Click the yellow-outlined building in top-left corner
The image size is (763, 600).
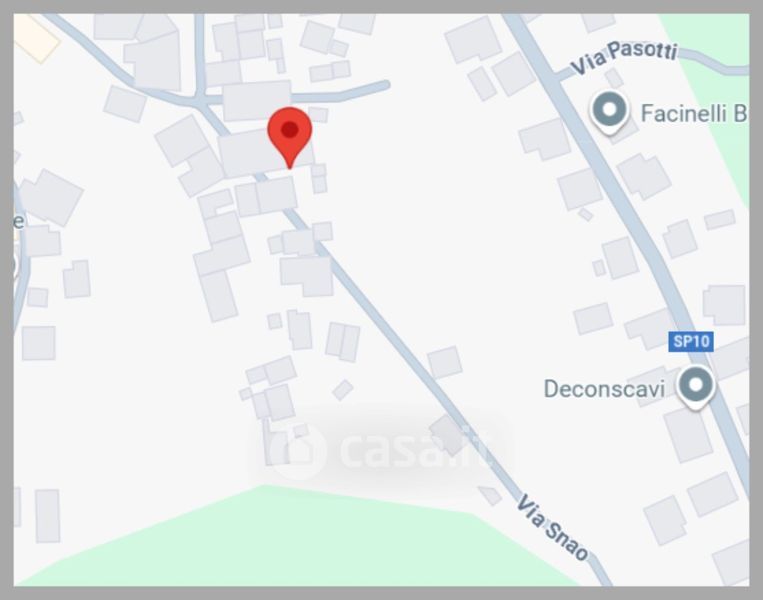point(35,37)
